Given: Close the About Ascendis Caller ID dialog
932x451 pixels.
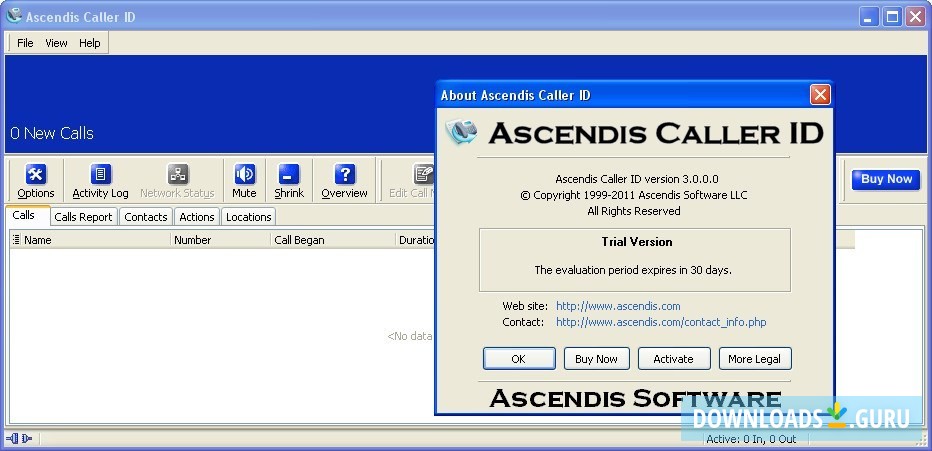Looking at the screenshot, I should click(820, 94).
